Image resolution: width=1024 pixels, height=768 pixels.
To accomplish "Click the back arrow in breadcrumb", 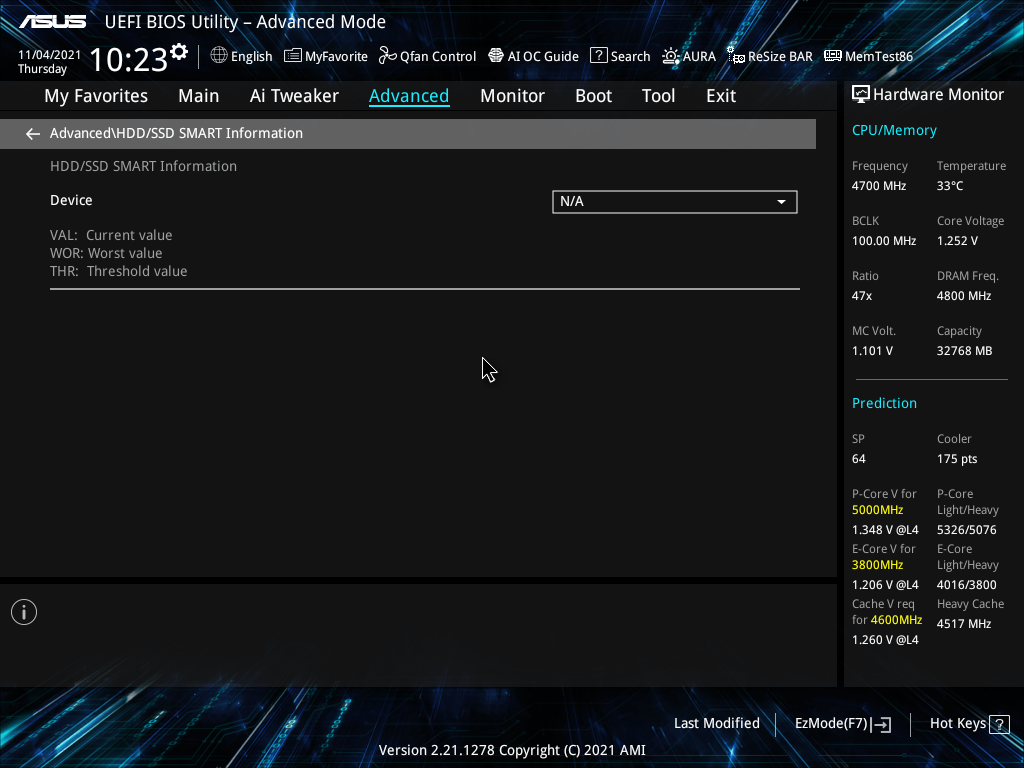I will click(x=33, y=134).
